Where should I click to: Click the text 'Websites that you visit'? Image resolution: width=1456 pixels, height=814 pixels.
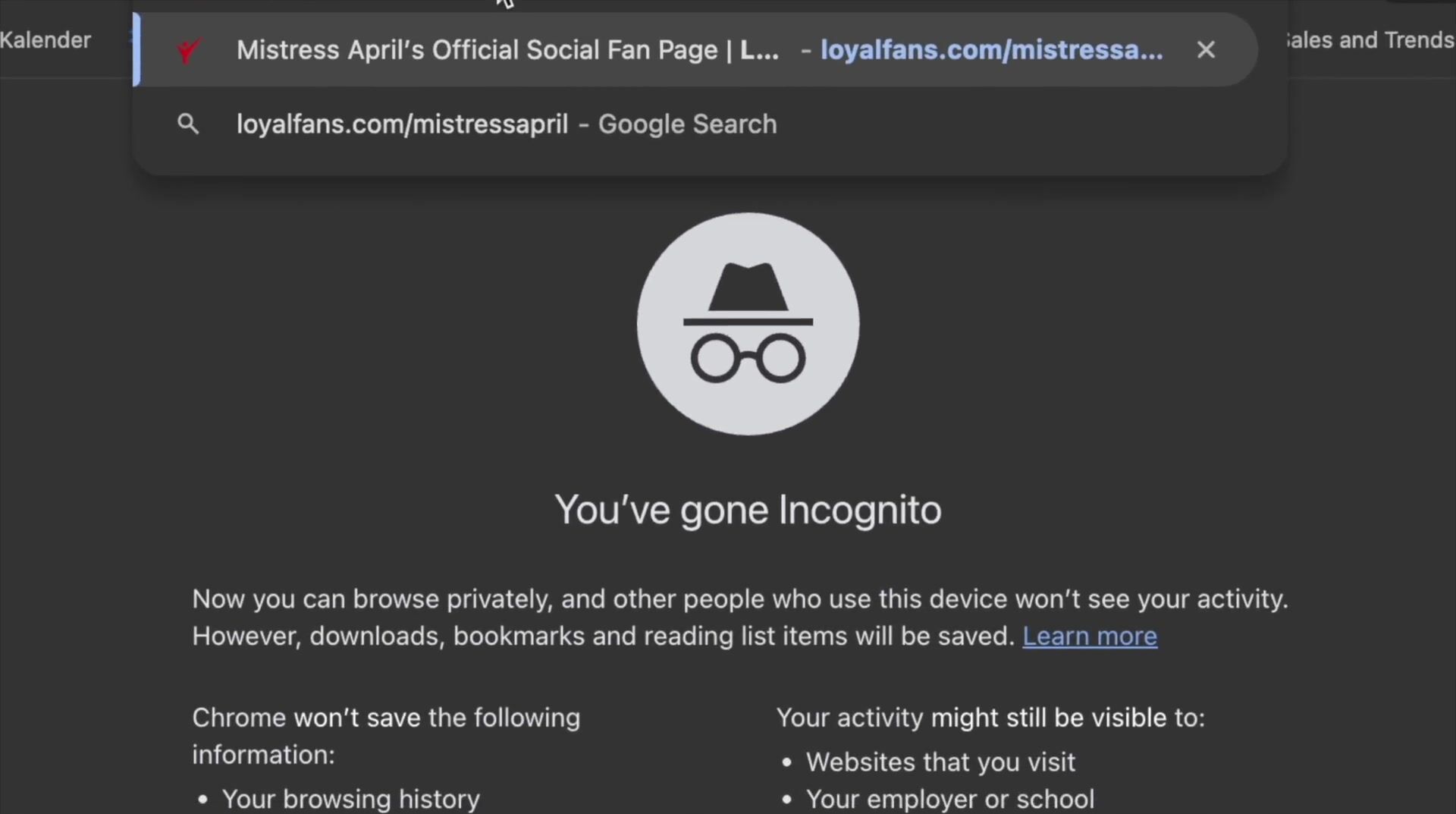(x=940, y=762)
